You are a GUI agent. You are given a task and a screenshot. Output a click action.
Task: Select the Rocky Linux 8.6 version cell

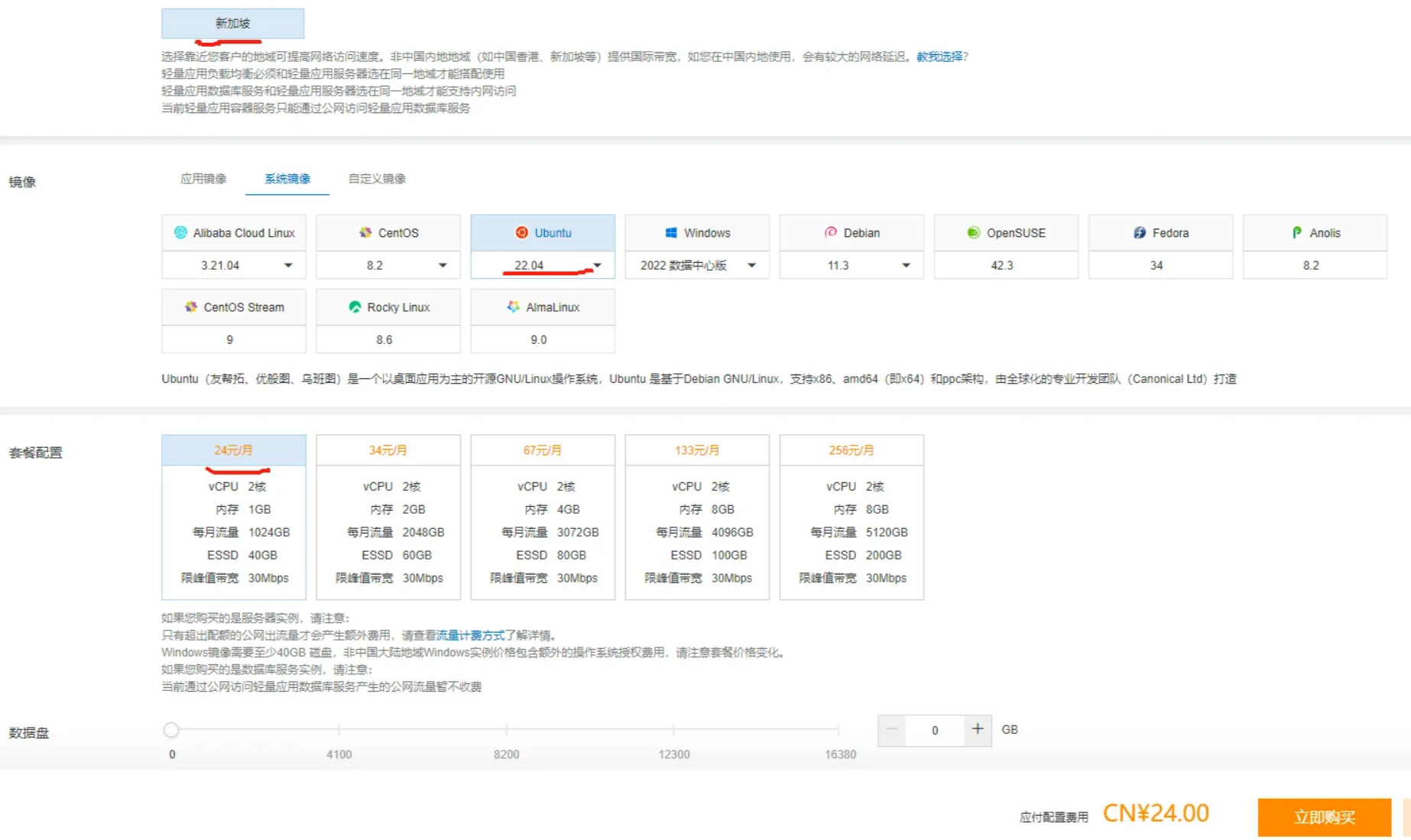[x=388, y=339]
